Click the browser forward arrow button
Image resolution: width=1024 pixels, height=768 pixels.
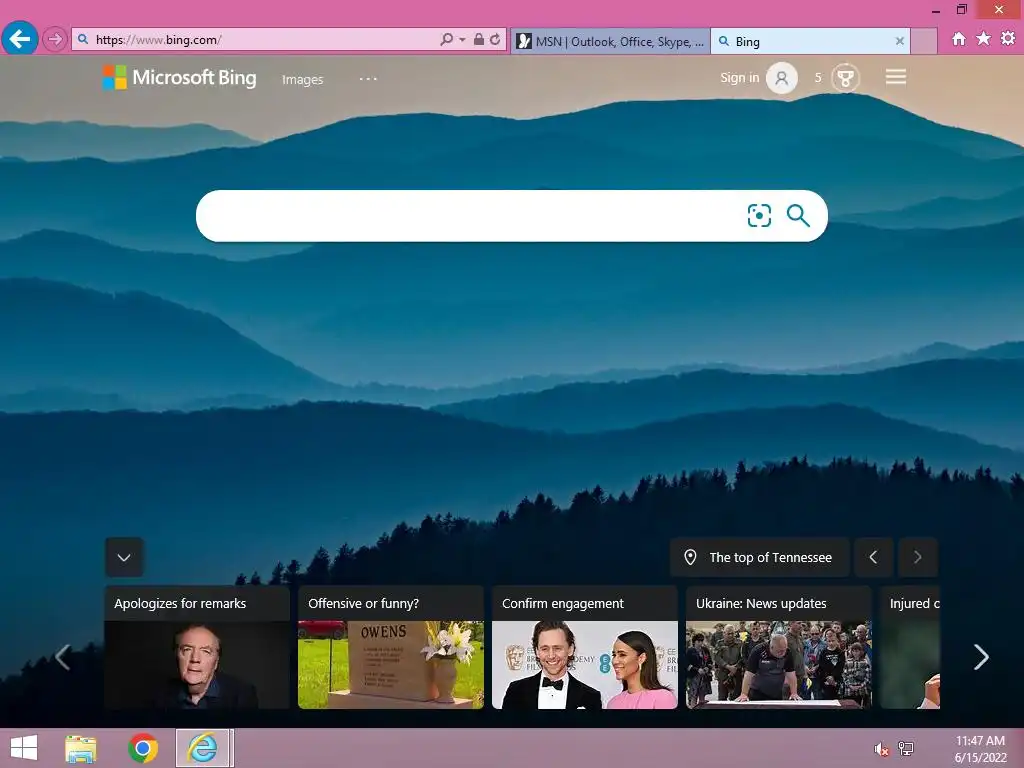[55, 40]
